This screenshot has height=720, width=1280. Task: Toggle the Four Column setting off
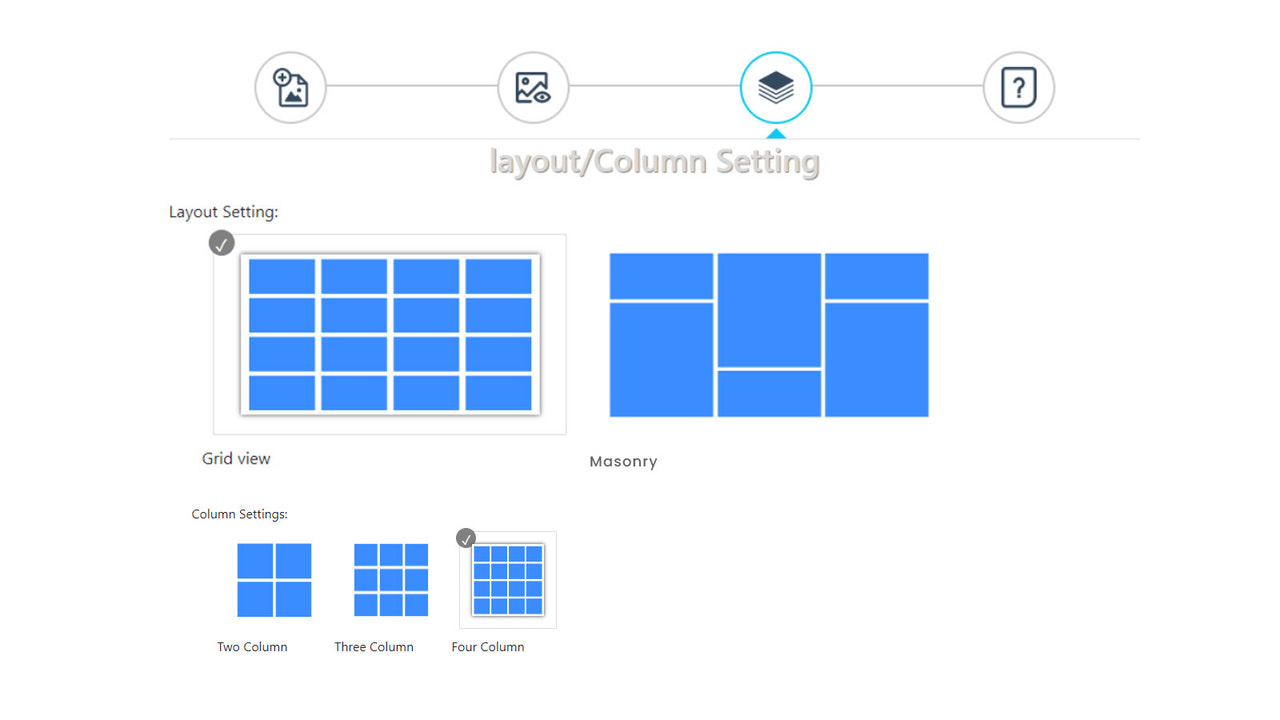[x=507, y=580]
